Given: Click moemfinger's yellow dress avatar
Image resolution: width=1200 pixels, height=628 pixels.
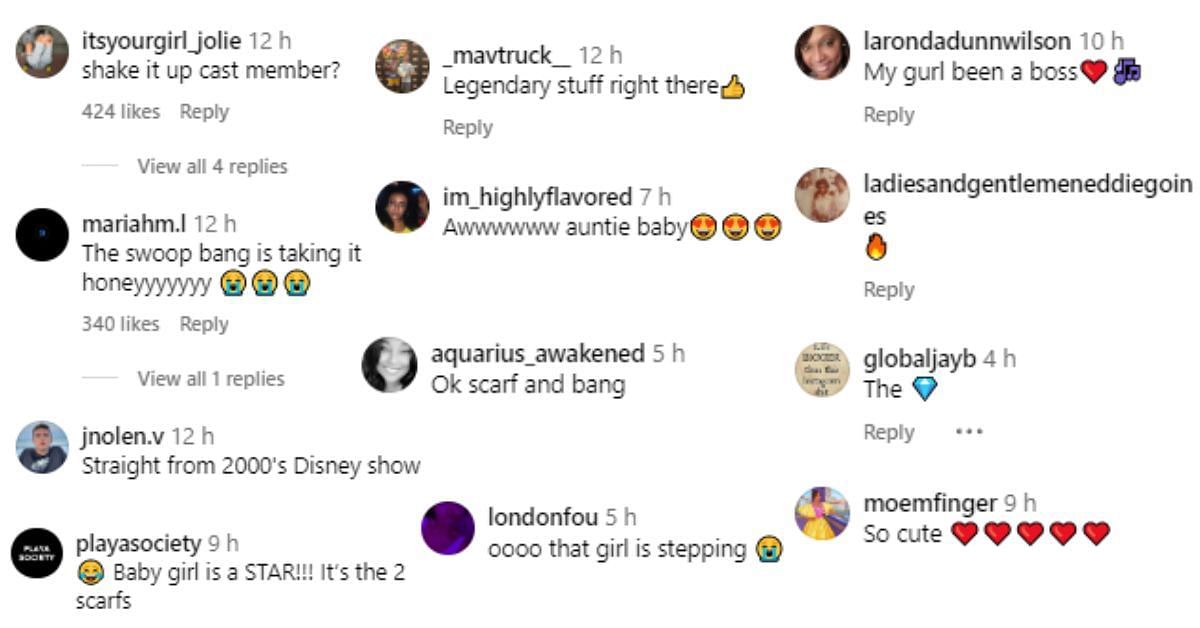Looking at the screenshot, I should 822,513.
